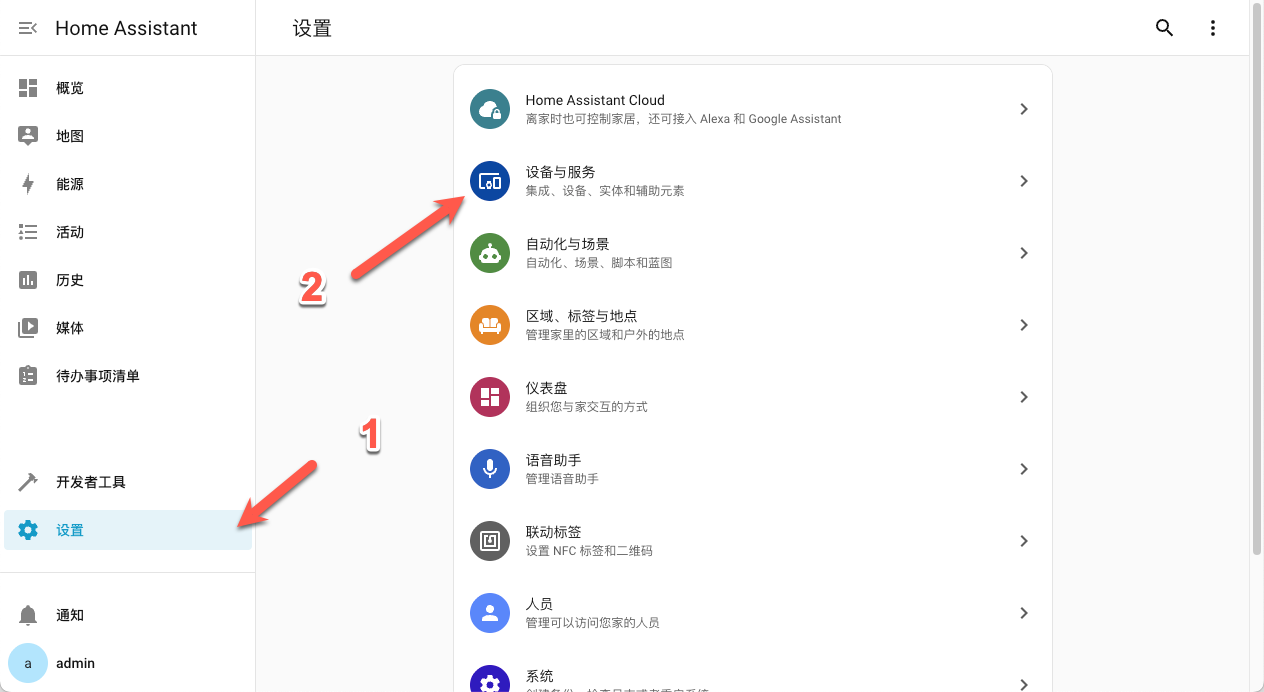Open 通知 from the sidebar

(x=28, y=614)
